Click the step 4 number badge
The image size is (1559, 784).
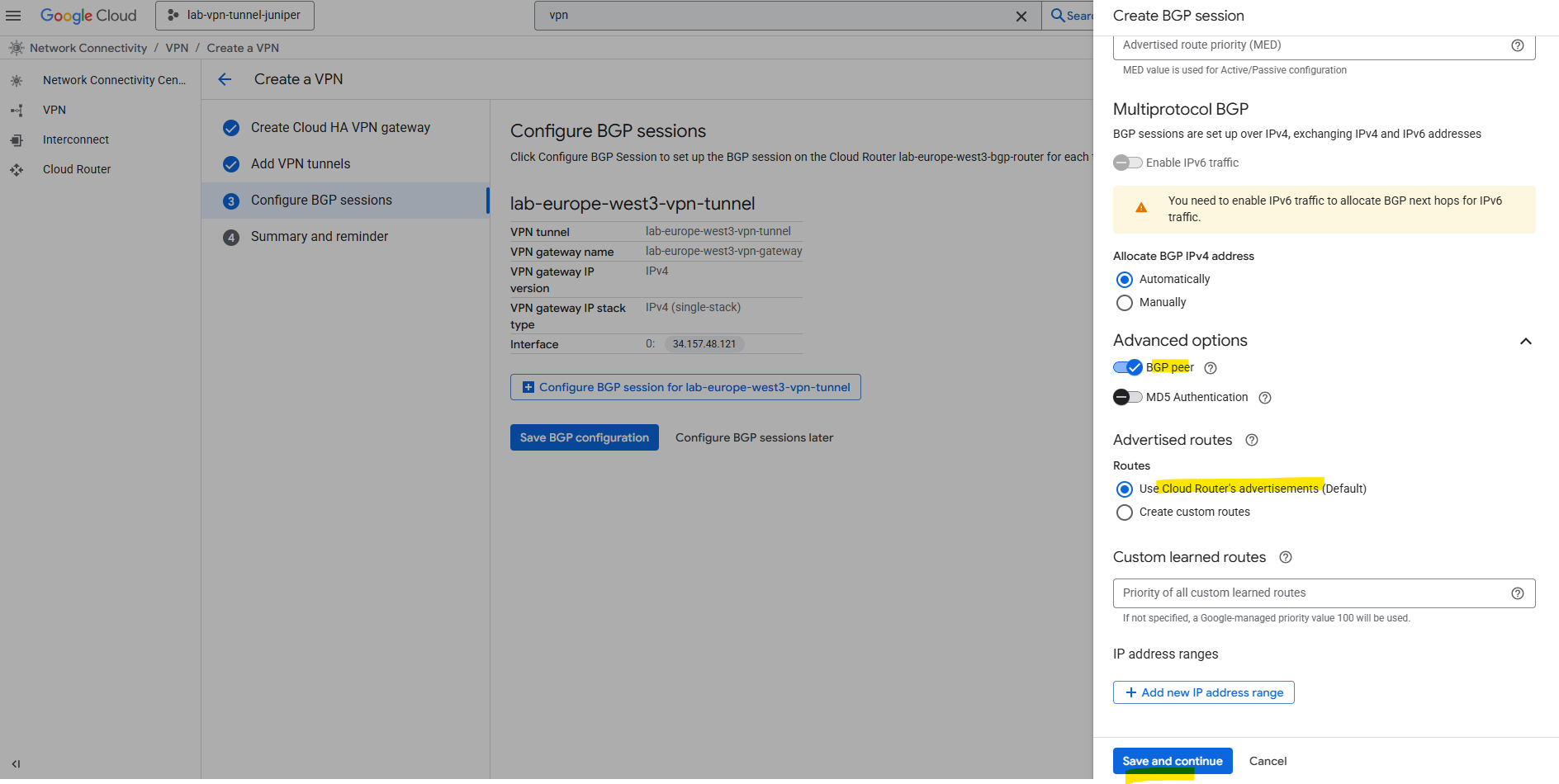coord(231,237)
